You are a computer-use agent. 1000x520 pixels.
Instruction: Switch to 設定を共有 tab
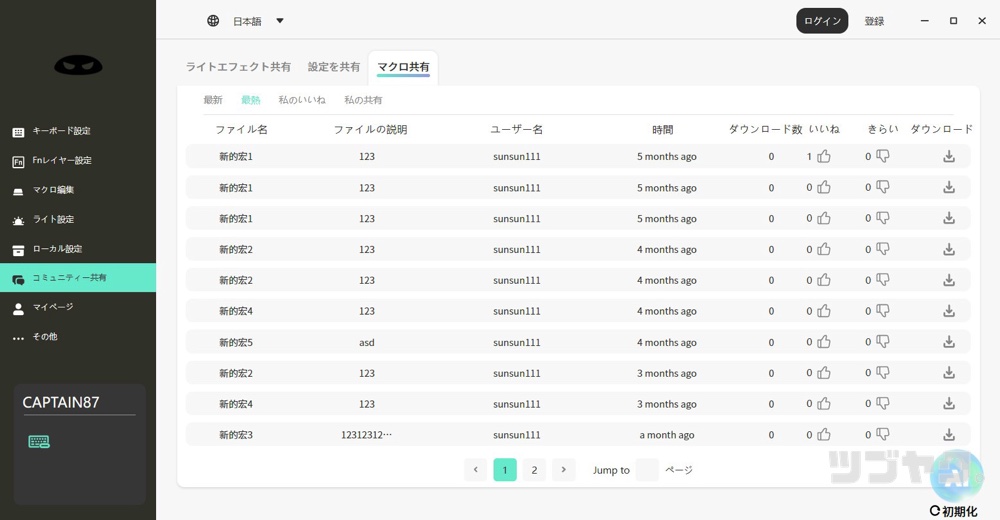tap(334, 67)
